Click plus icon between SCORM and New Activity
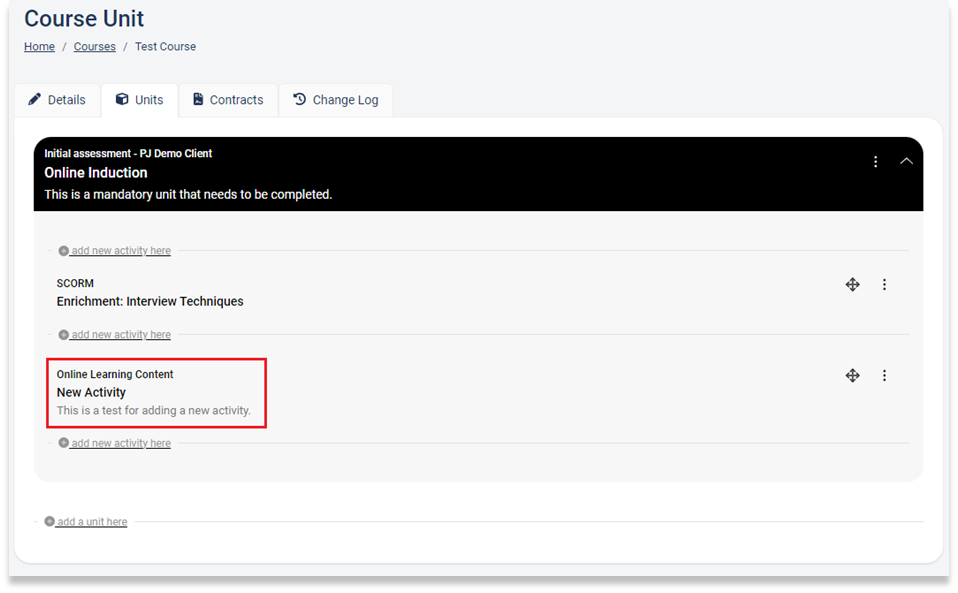The image size is (958, 593). tap(63, 335)
